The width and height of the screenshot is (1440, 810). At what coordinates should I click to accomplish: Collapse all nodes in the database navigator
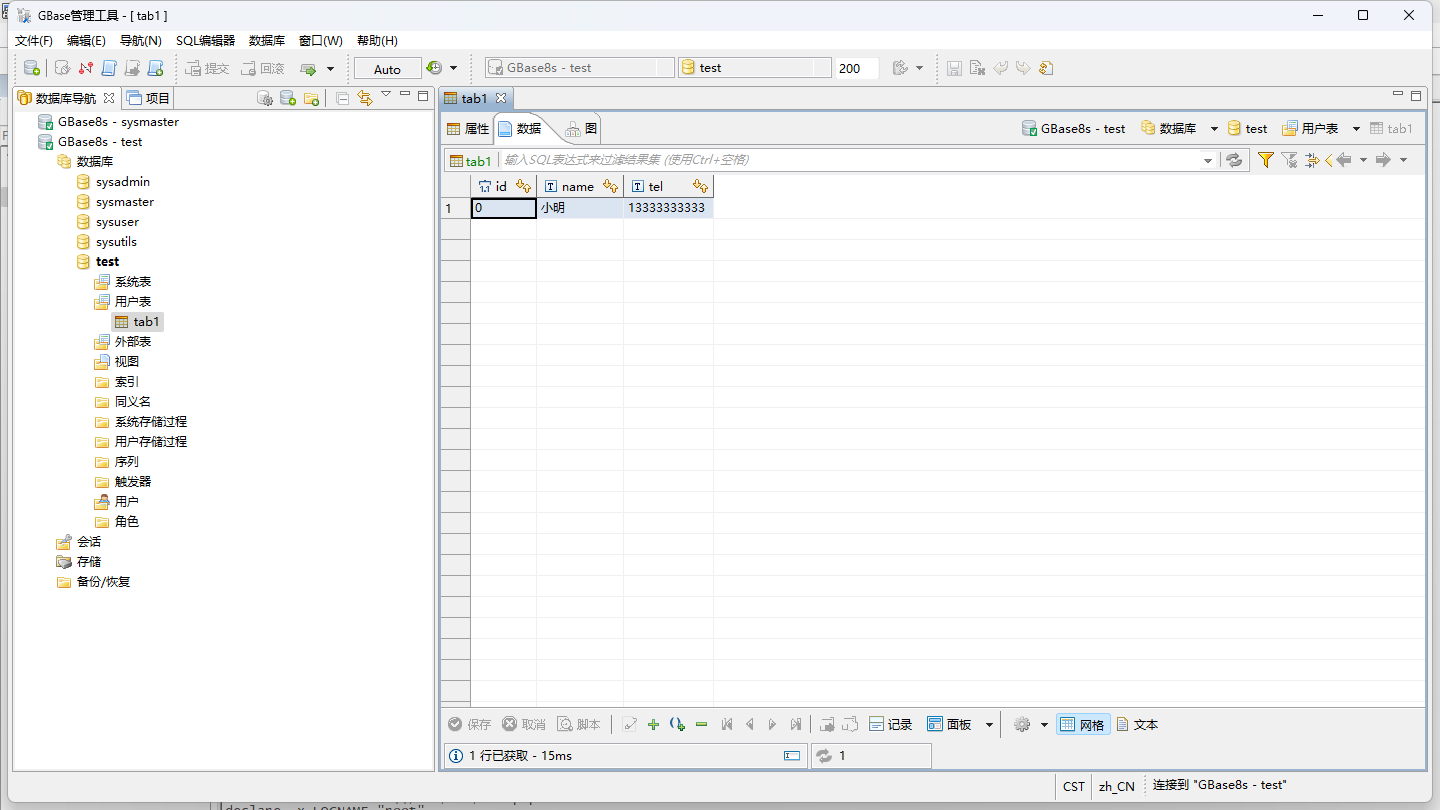(342, 98)
